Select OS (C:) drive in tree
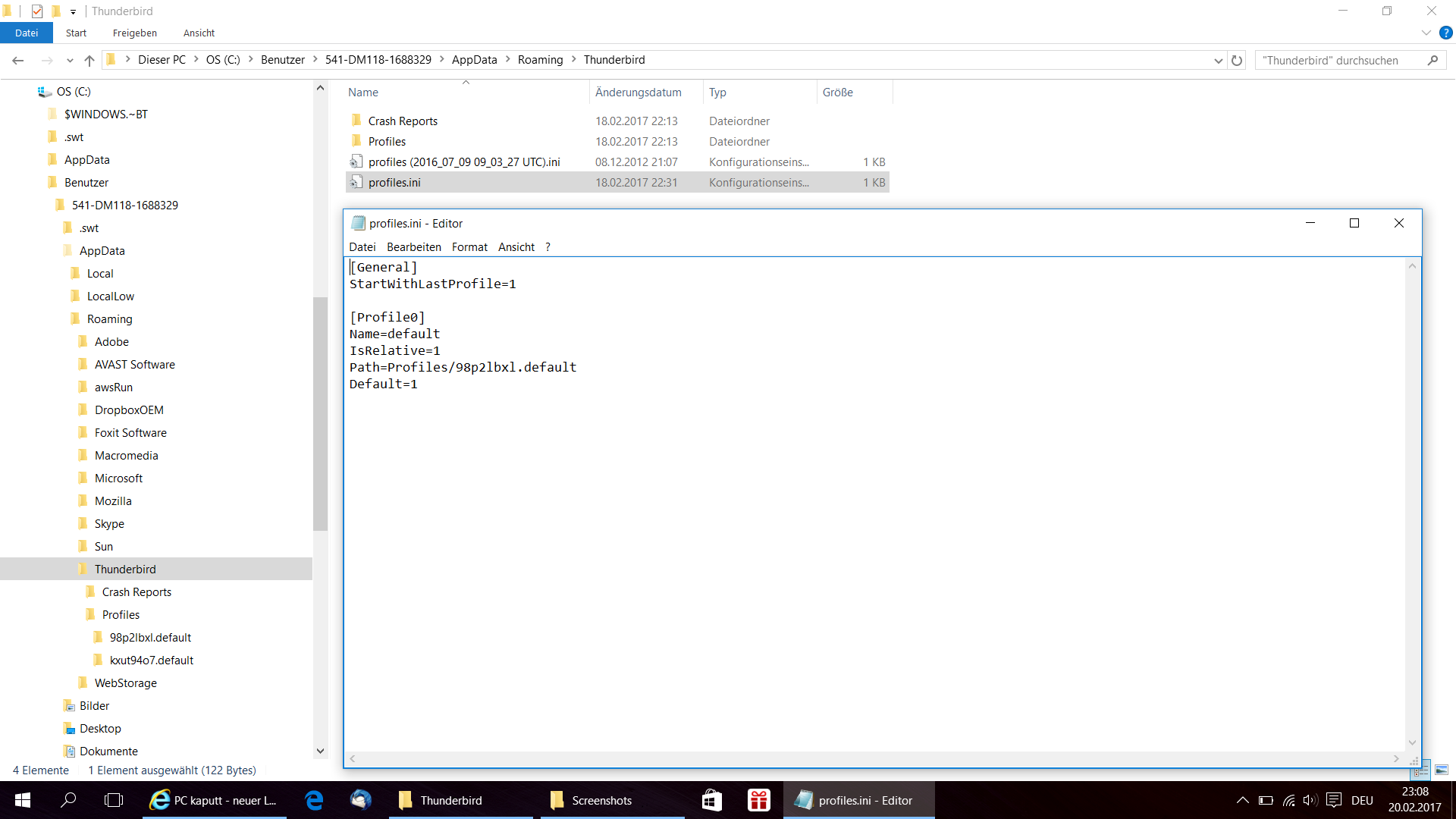This screenshot has height=819, width=1456. click(73, 91)
